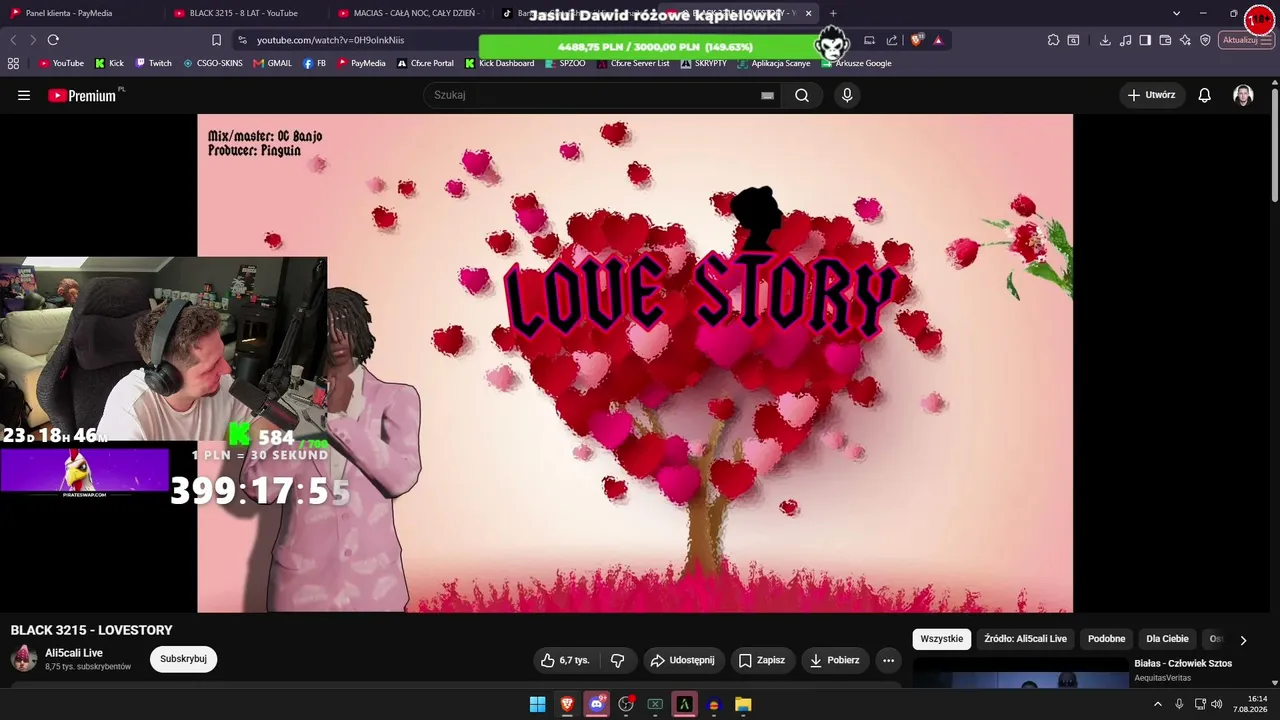Open the browser extensions puzzle icon
This screenshot has width=1280, height=720.
[x=1053, y=40]
